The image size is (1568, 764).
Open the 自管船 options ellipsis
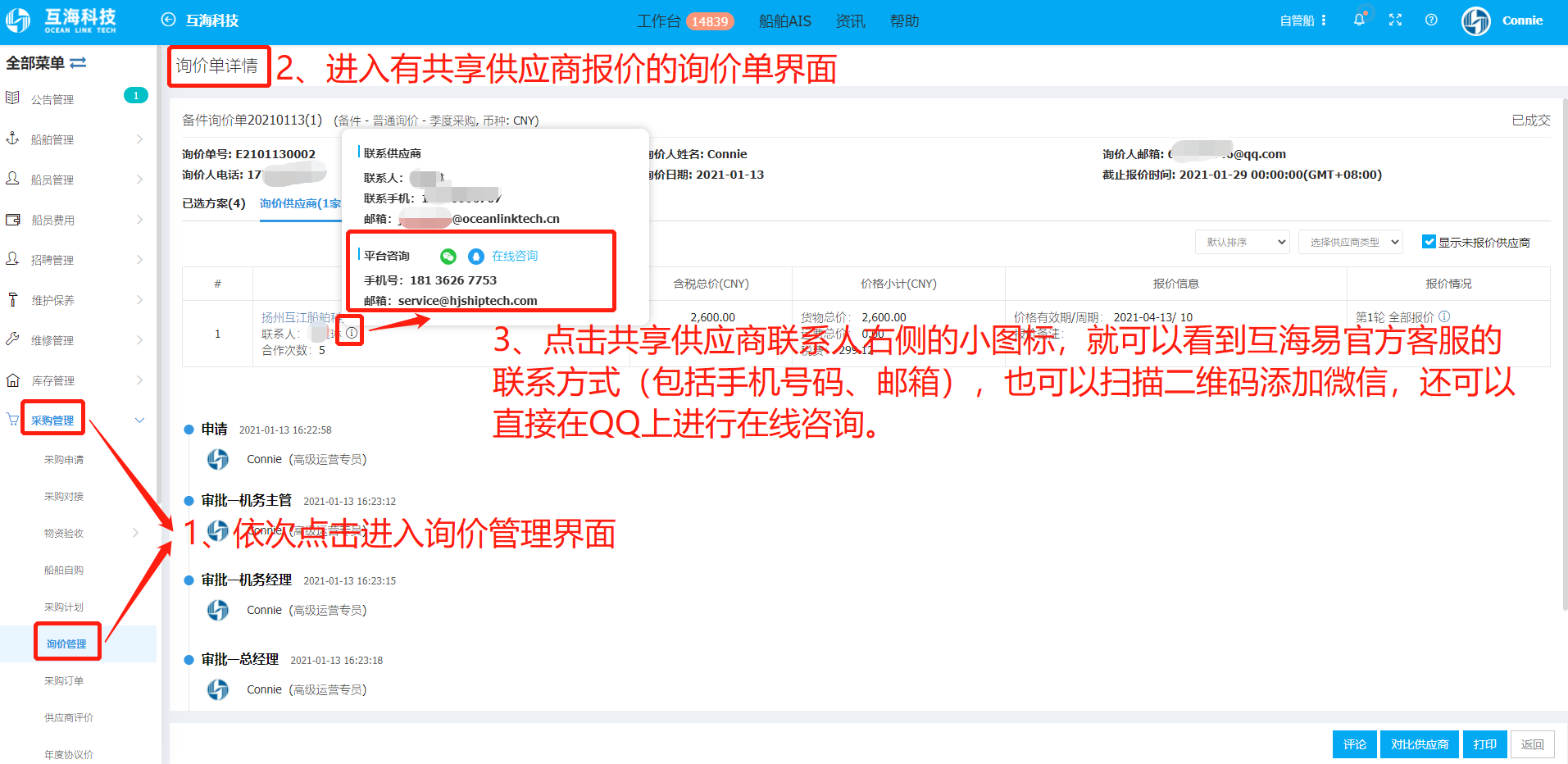point(1324,20)
